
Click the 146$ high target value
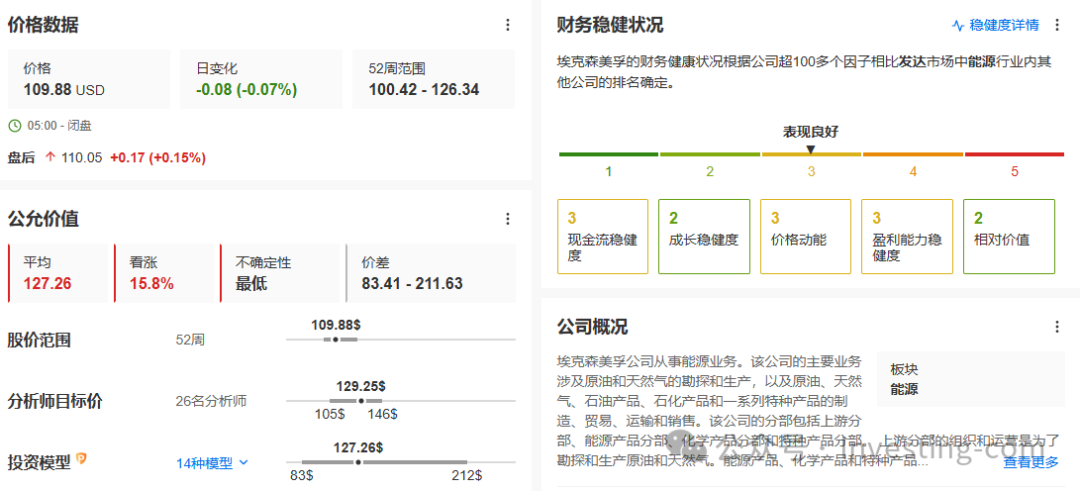click(382, 415)
